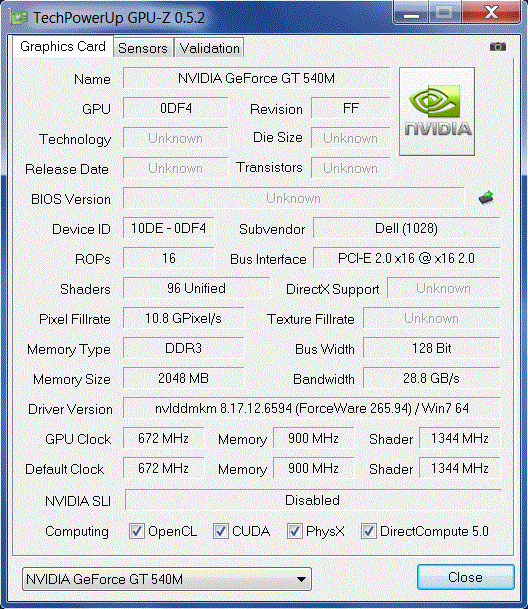The width and height of the screenshot is (528, 609).
Task: Click the BIOS save chip icon
Action: 486,198
